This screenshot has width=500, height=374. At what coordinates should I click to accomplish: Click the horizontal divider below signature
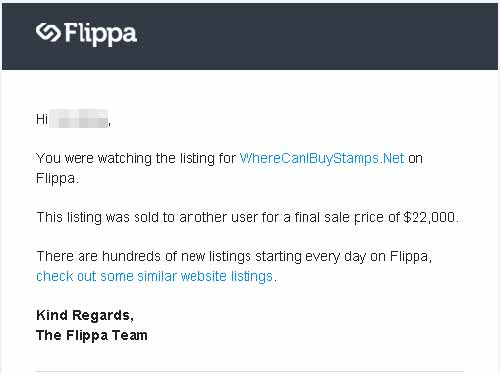[250, 371]
